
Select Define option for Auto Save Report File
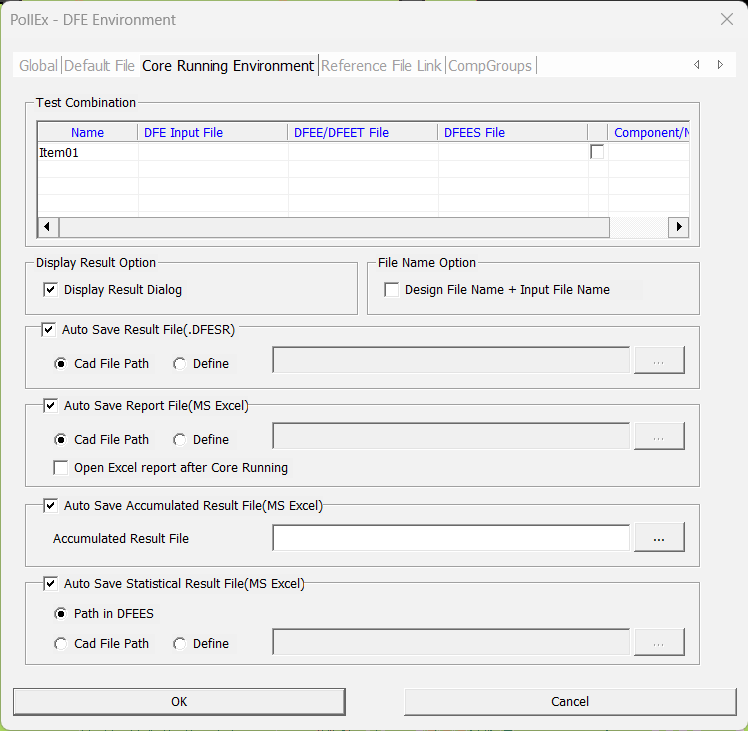(180, 439)
